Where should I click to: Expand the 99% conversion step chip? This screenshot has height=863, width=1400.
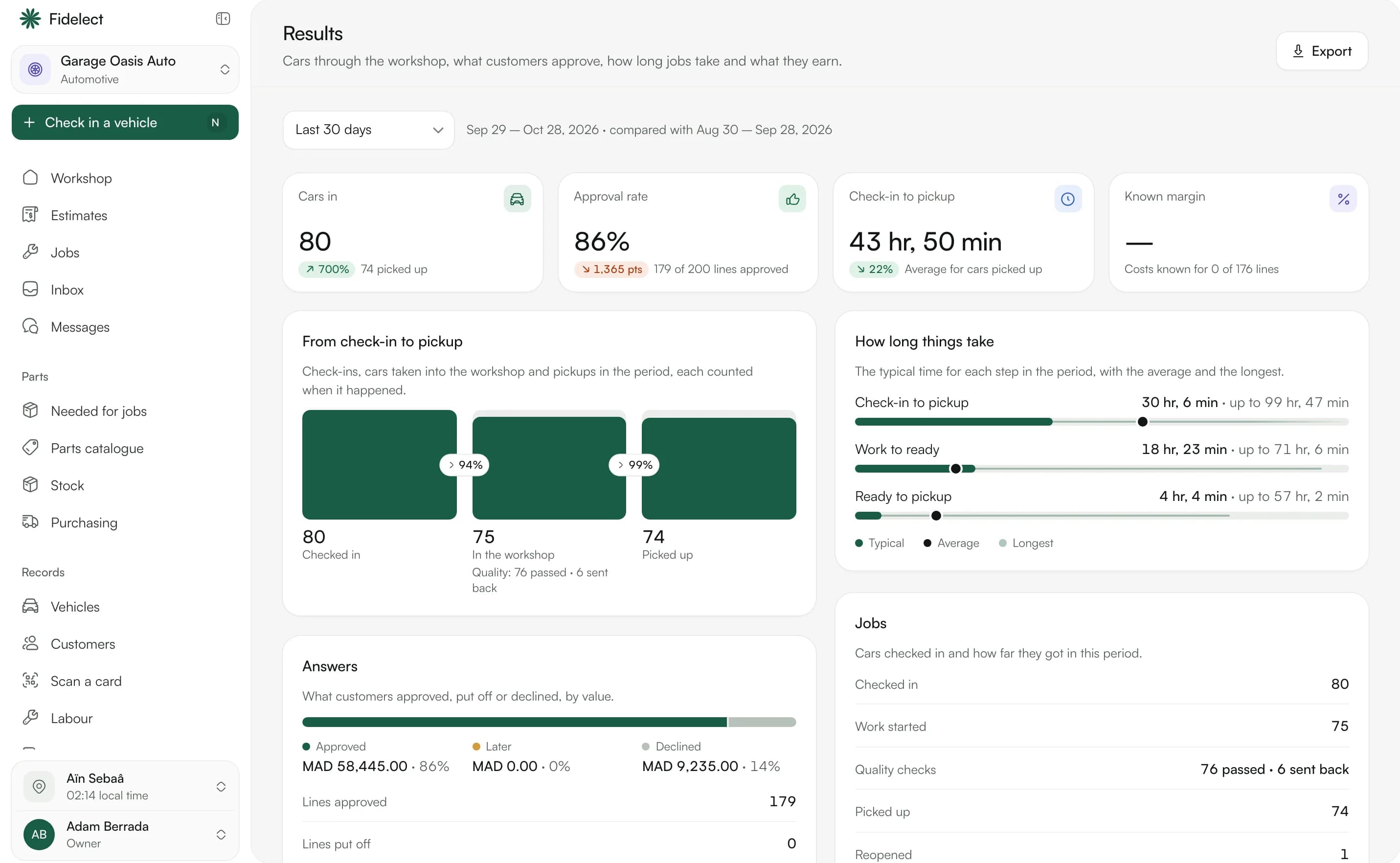click(x=634, y=465)
